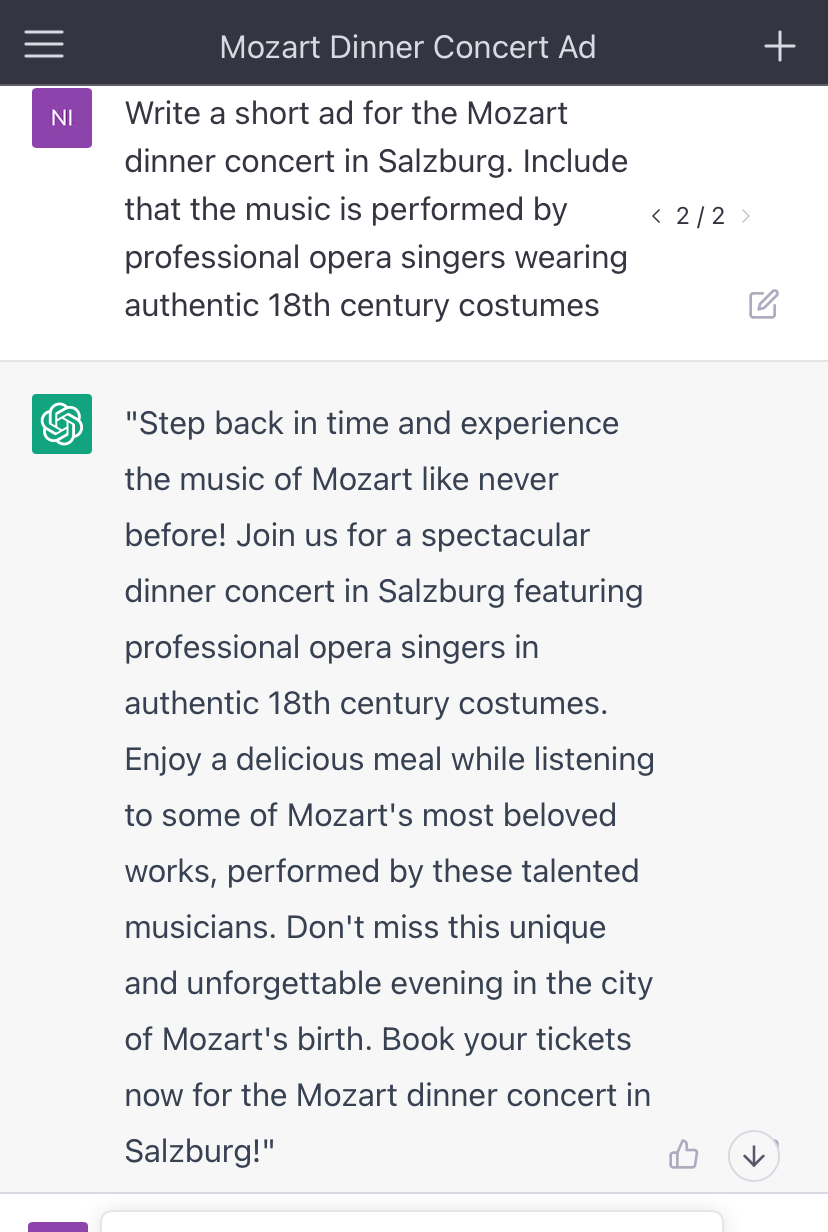Image resolution: width=828 pixels, height=1232 pixels.
Task: Click the 2 / 2 version counter
Action: [700, 216]
